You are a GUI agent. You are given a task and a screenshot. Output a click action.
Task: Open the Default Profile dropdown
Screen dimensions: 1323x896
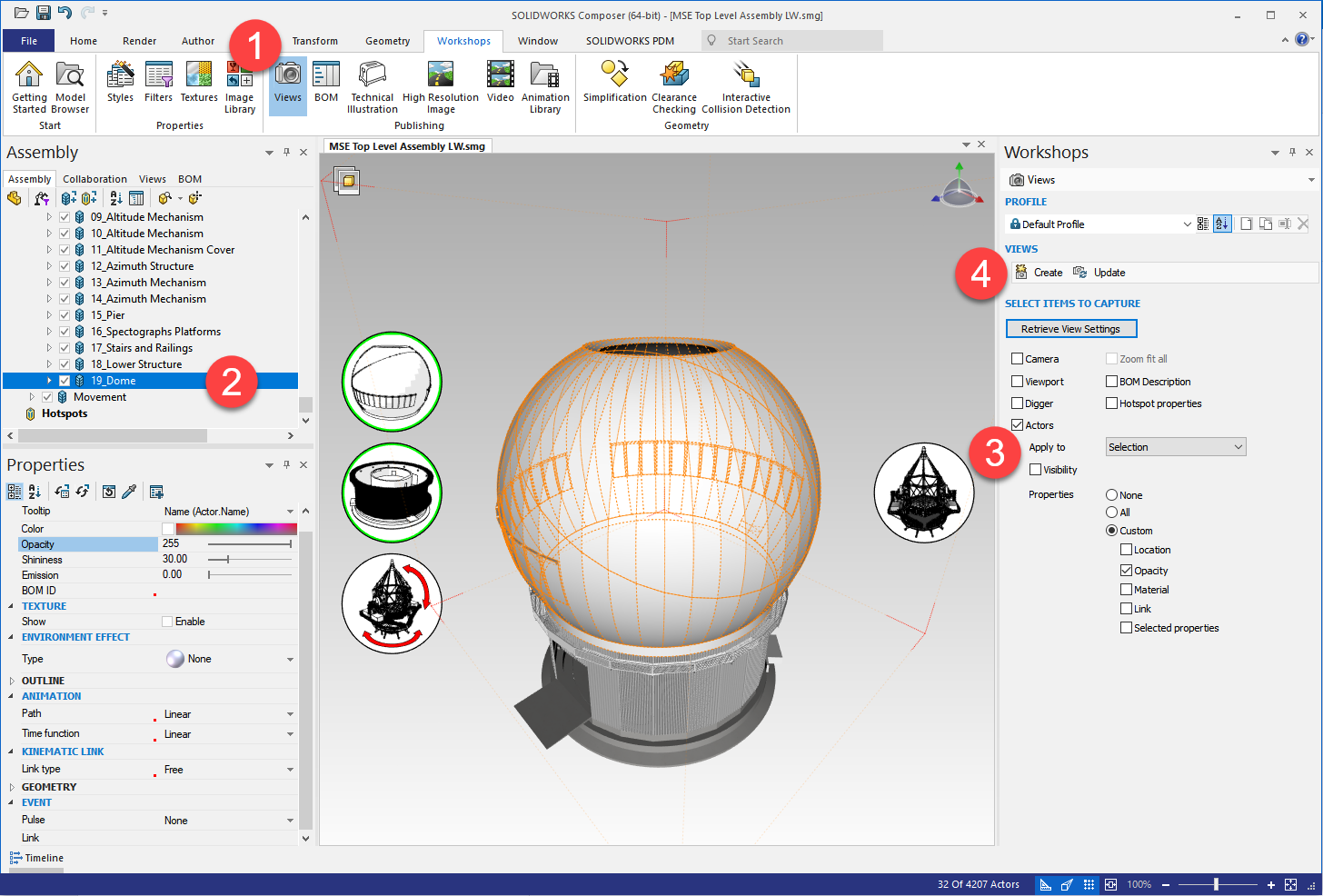click(x=1099, y=224)
